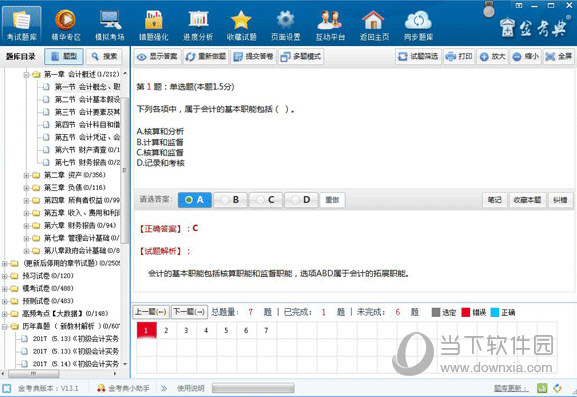Click the medal icon in title bar
Viewport: 577px width, 397px height.
pos(489,10)
